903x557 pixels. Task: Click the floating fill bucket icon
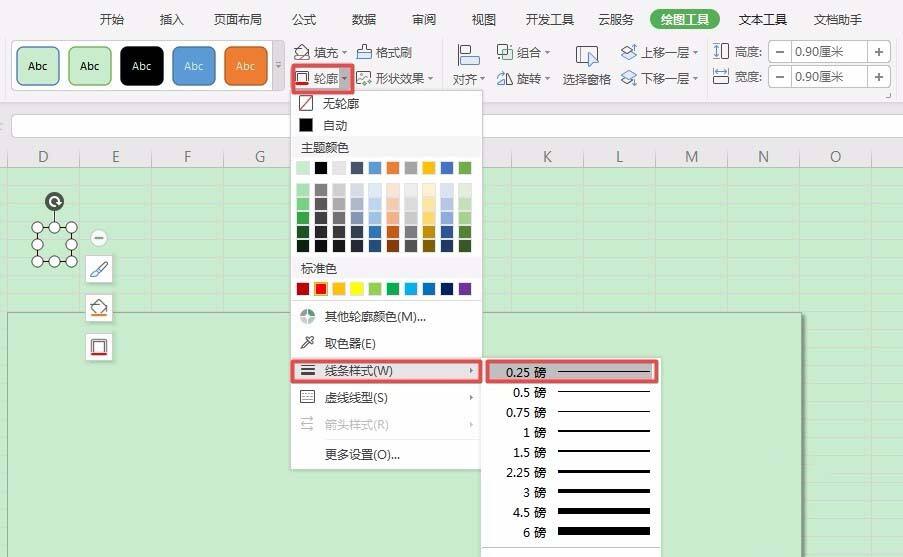click(x=99, y=308)
